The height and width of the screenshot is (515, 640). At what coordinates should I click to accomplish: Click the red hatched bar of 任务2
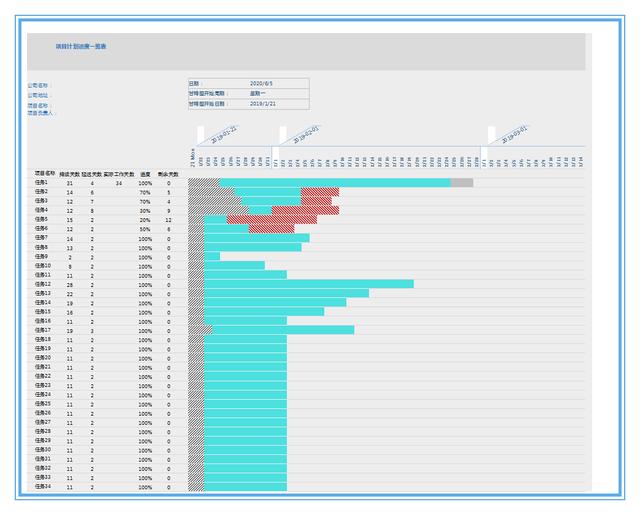point(320,192)
